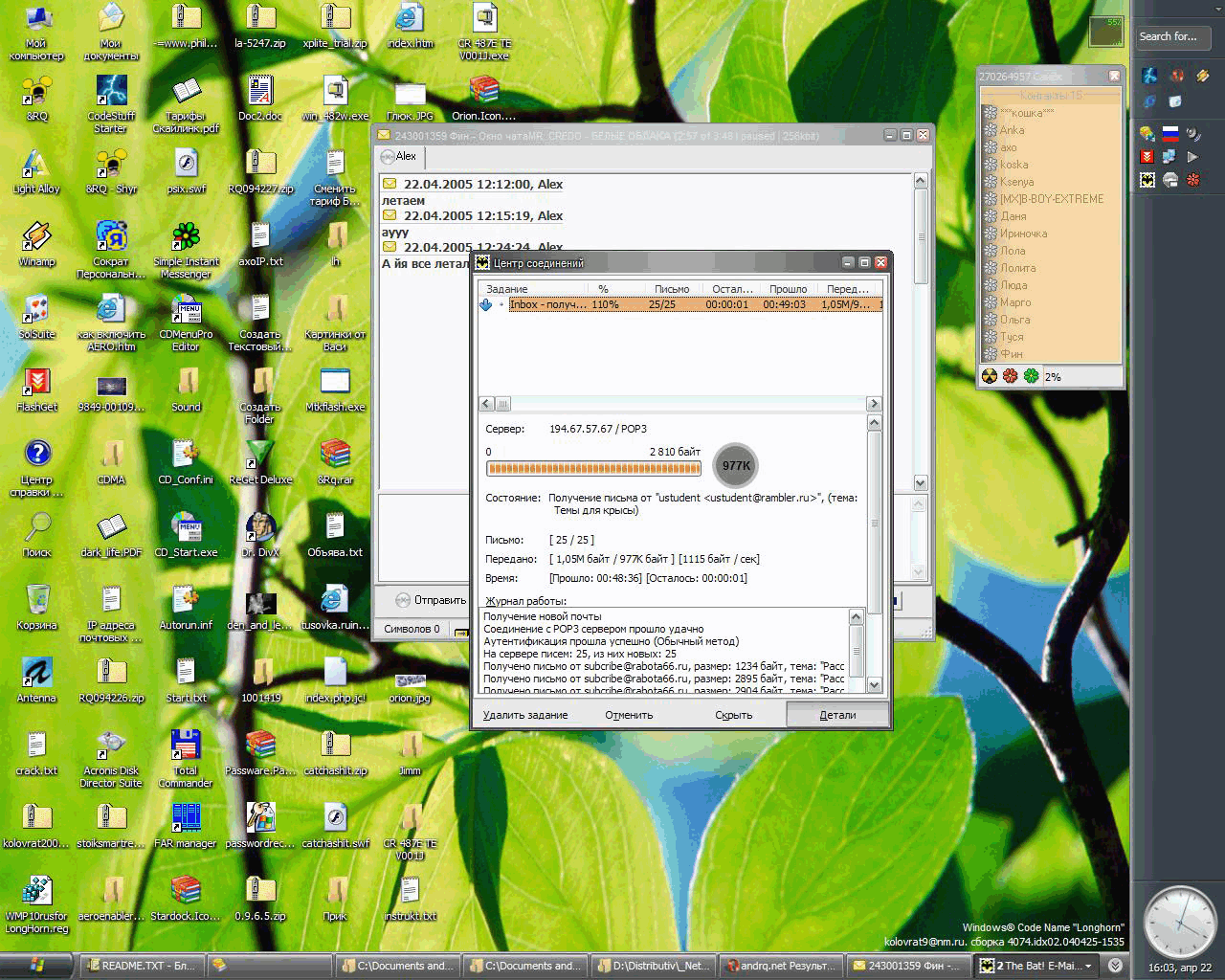The width and height of the screenshot is (1225, 980).
Task: Switch to 243001359 Фин taskbar item
Action: point(909,966)
